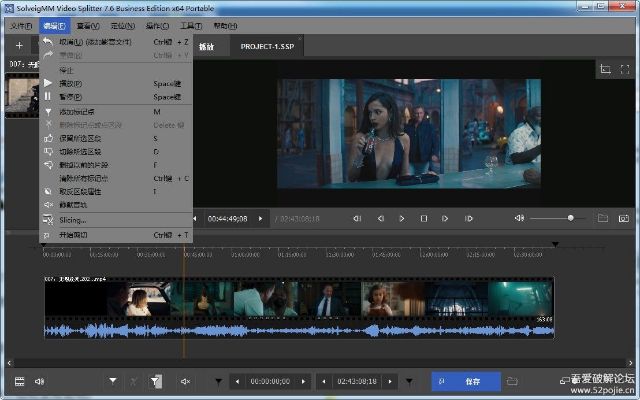Click the invert segment icon in menu (I)

click(x=48, y=191)
